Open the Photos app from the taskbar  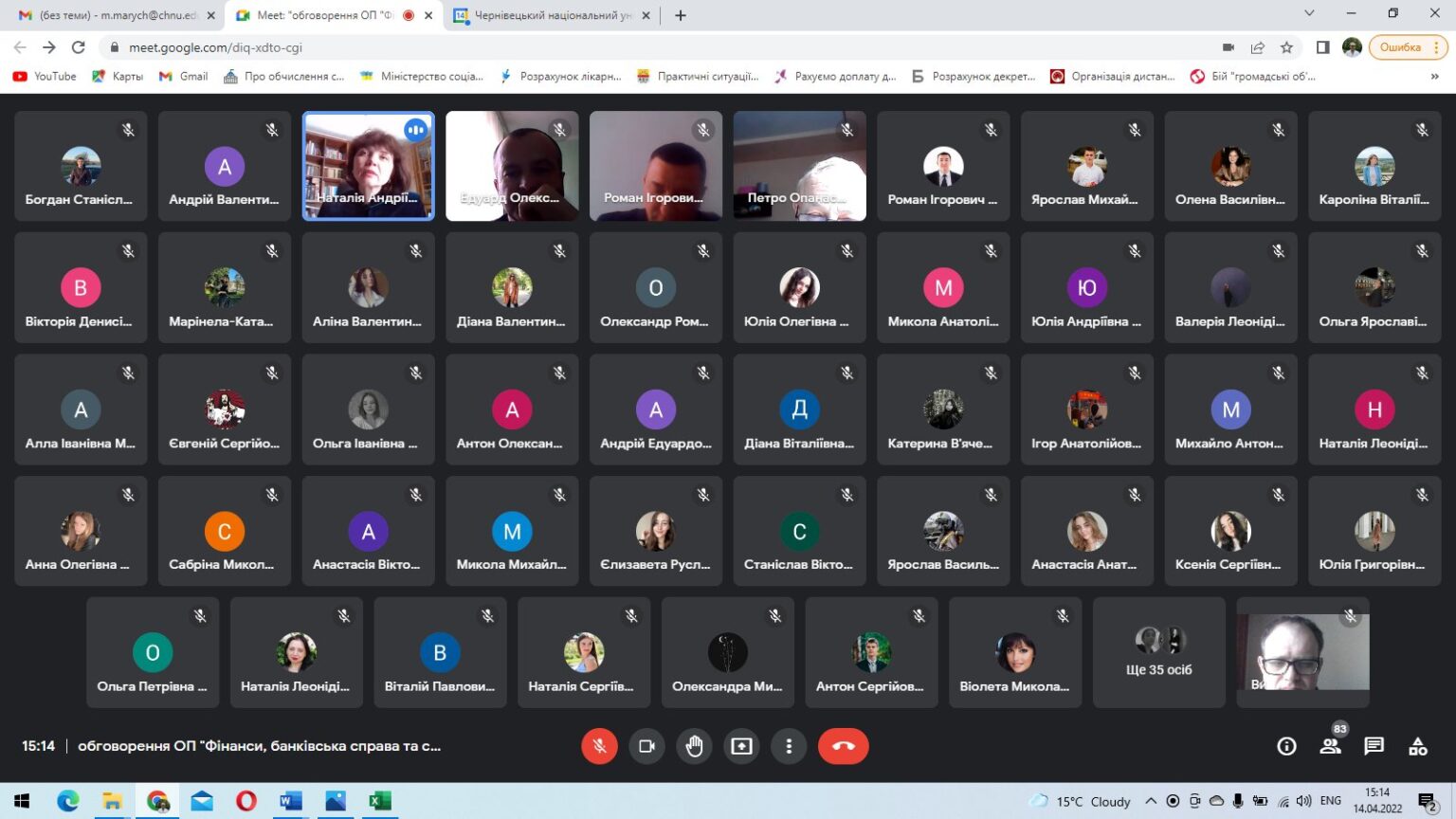tap(336, 801)
